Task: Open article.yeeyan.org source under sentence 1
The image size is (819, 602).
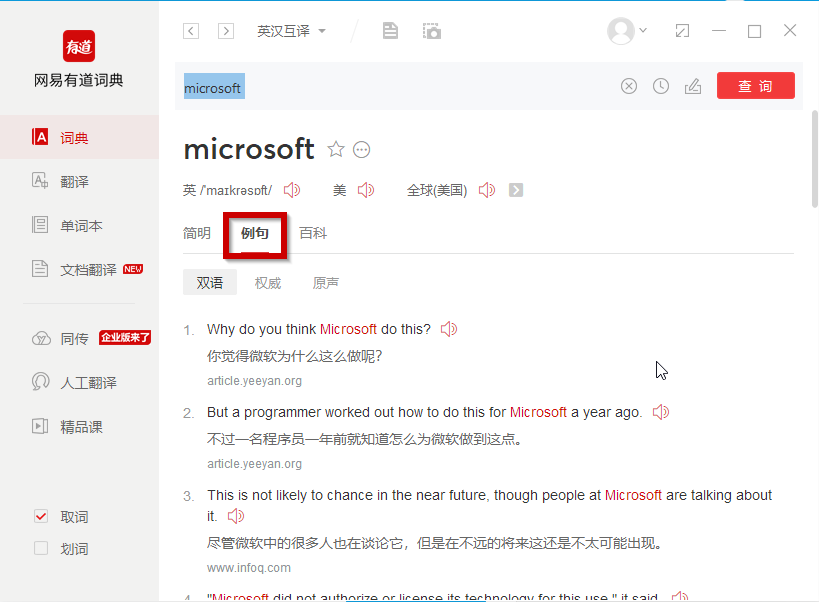Action: coord(254,381)
